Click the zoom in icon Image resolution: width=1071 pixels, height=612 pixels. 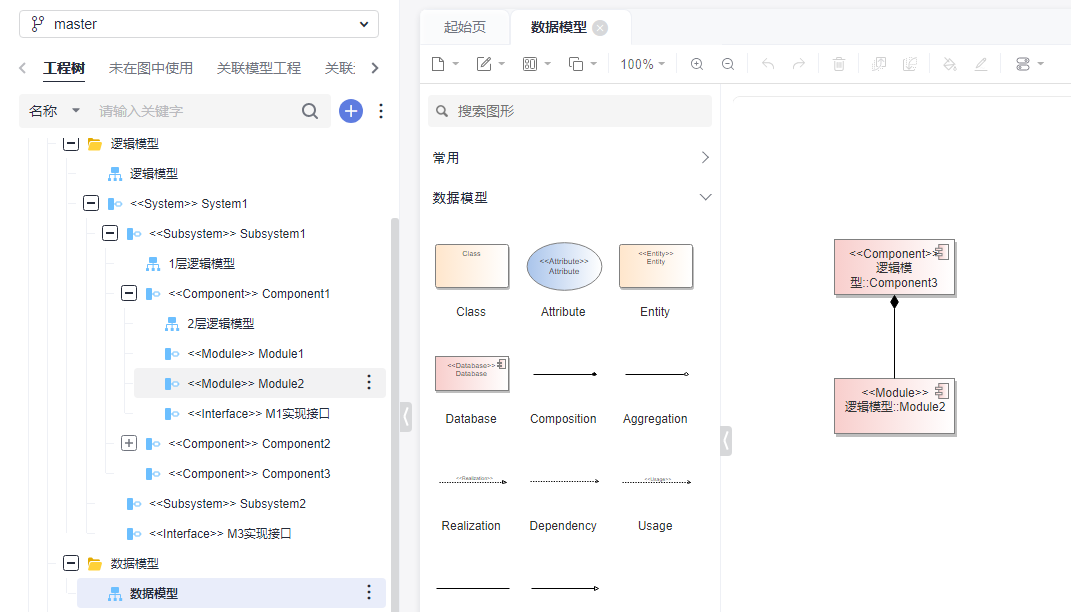pos(697,64)
